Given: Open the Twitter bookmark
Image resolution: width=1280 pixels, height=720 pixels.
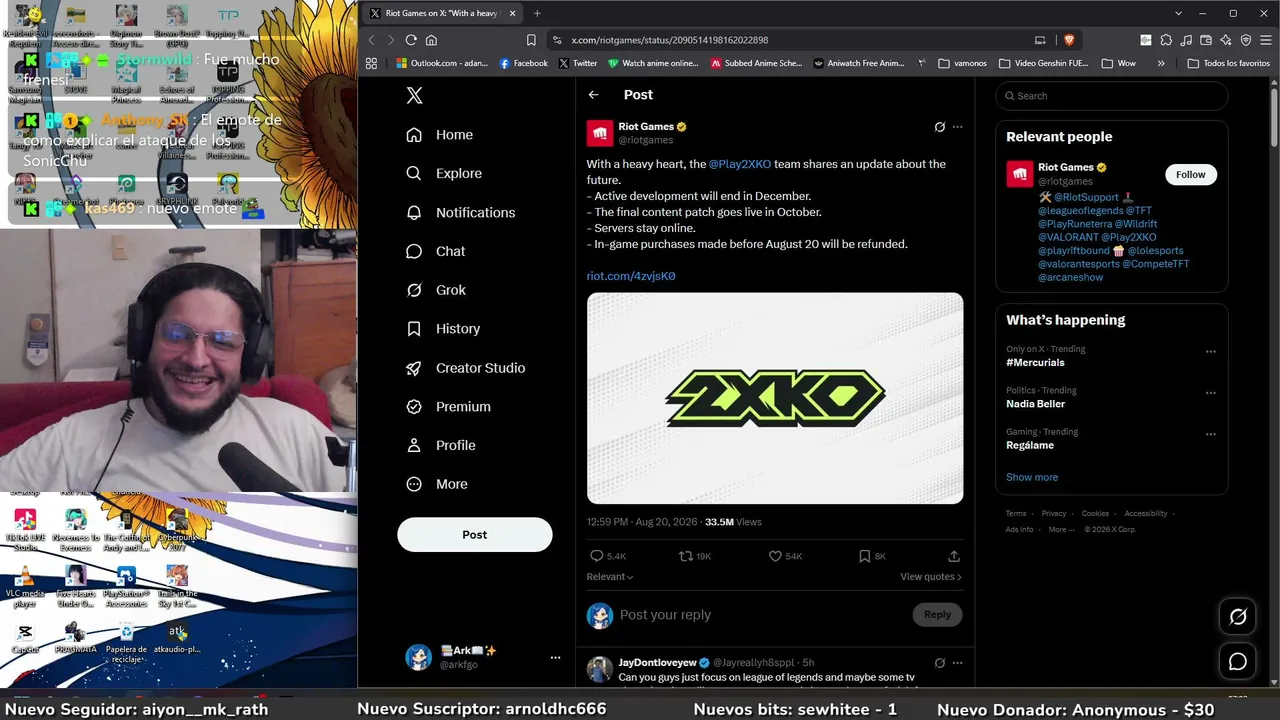Looking at the screenshot, I should tap(578, 63).
